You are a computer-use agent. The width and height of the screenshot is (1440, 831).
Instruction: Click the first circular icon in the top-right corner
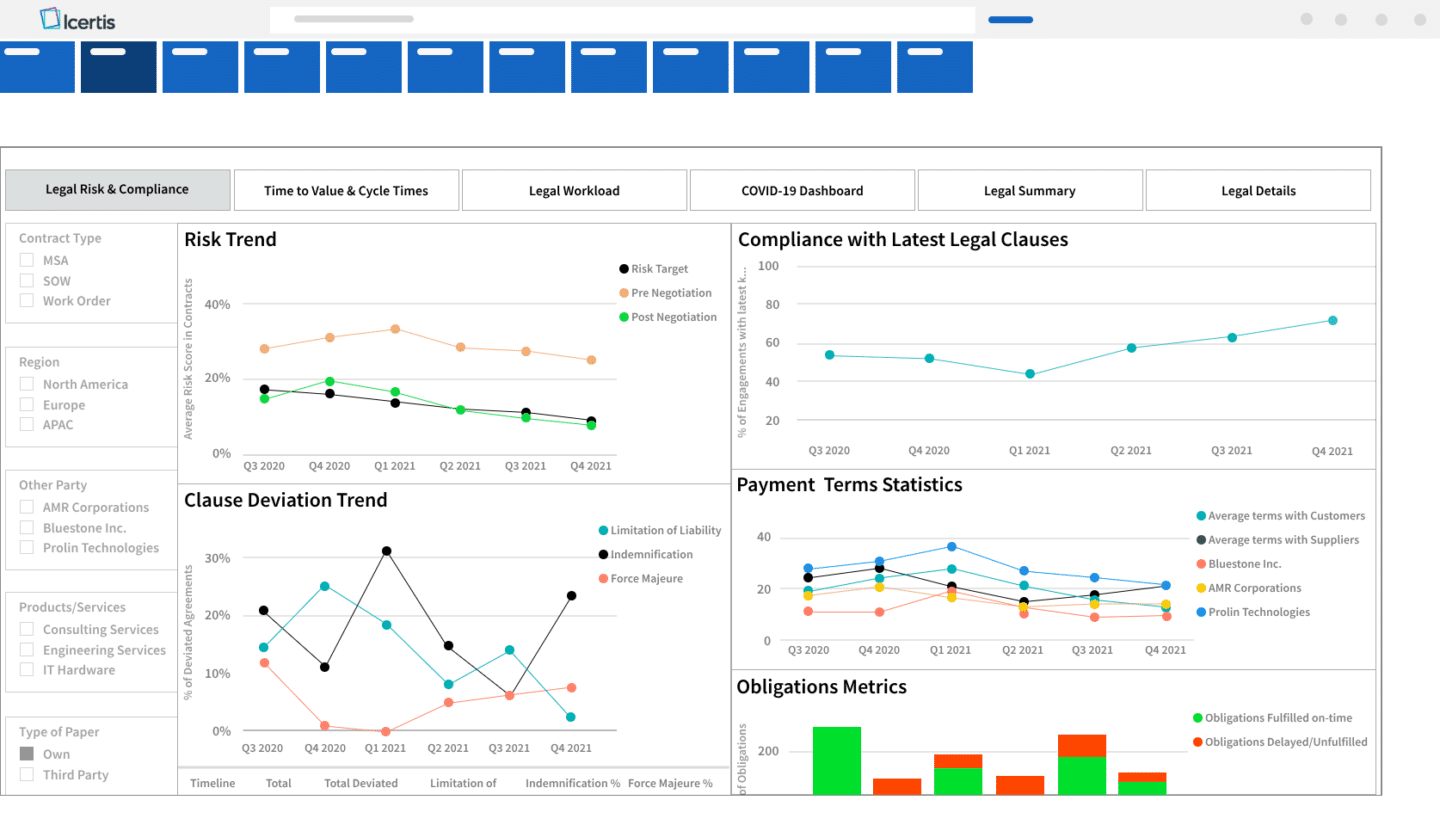pos(1306,19)
